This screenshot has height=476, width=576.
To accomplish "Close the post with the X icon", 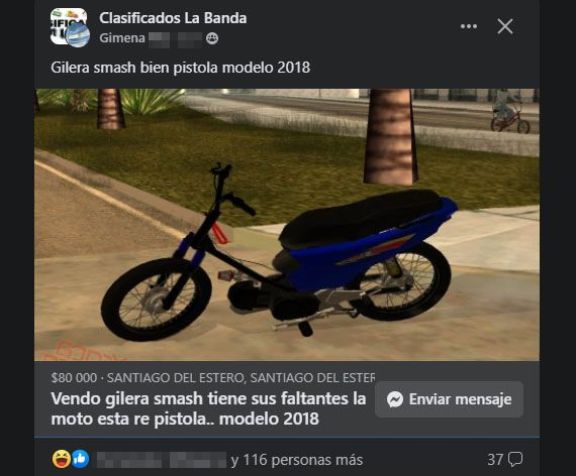I will pyautogui.click(x=505, y=26).
